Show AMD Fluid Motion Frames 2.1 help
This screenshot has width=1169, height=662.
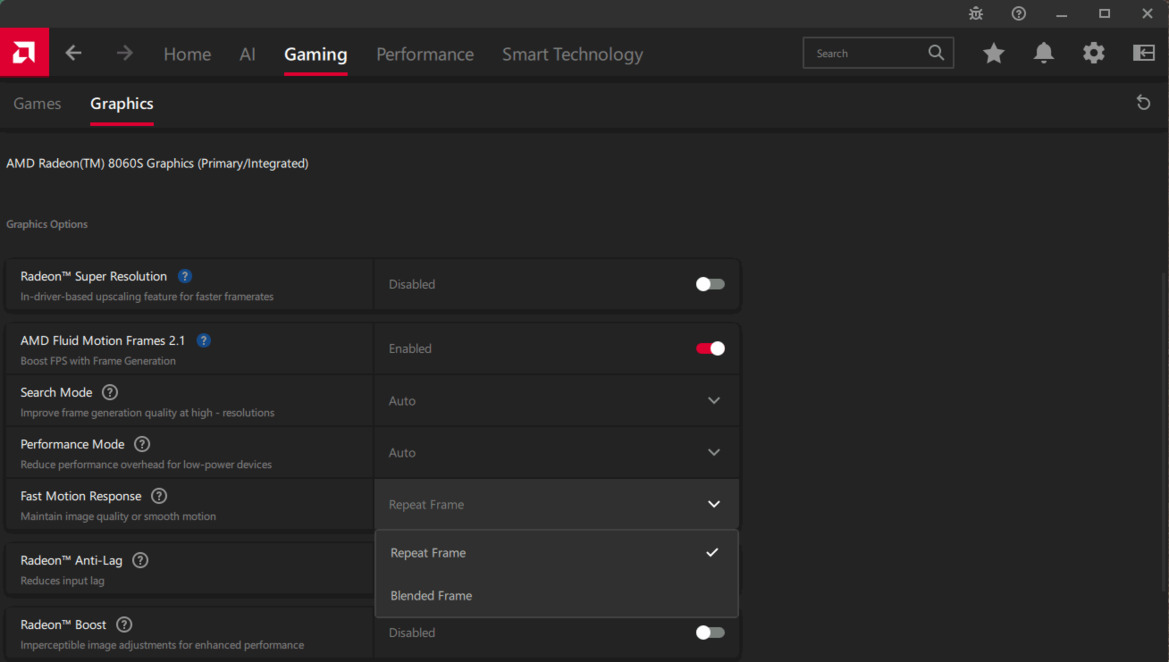204,341
